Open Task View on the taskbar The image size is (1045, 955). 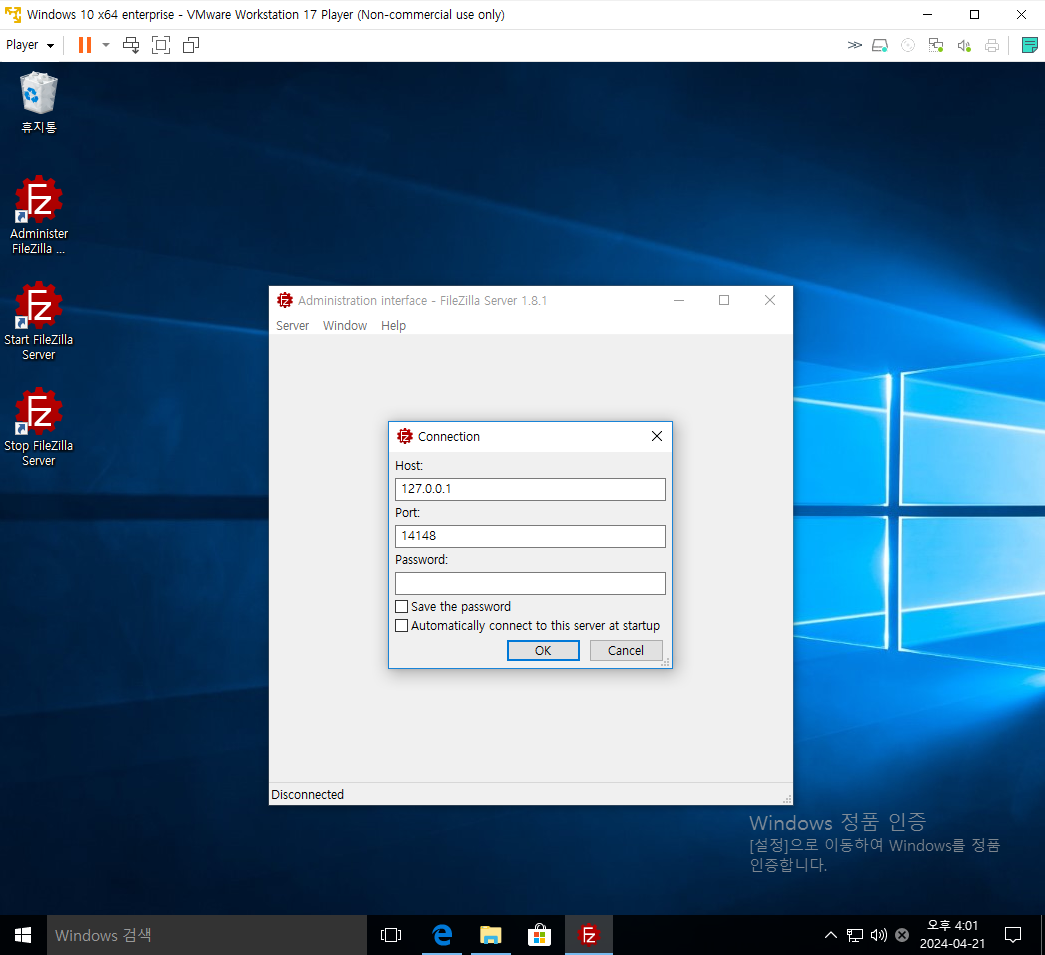[391, 935]
